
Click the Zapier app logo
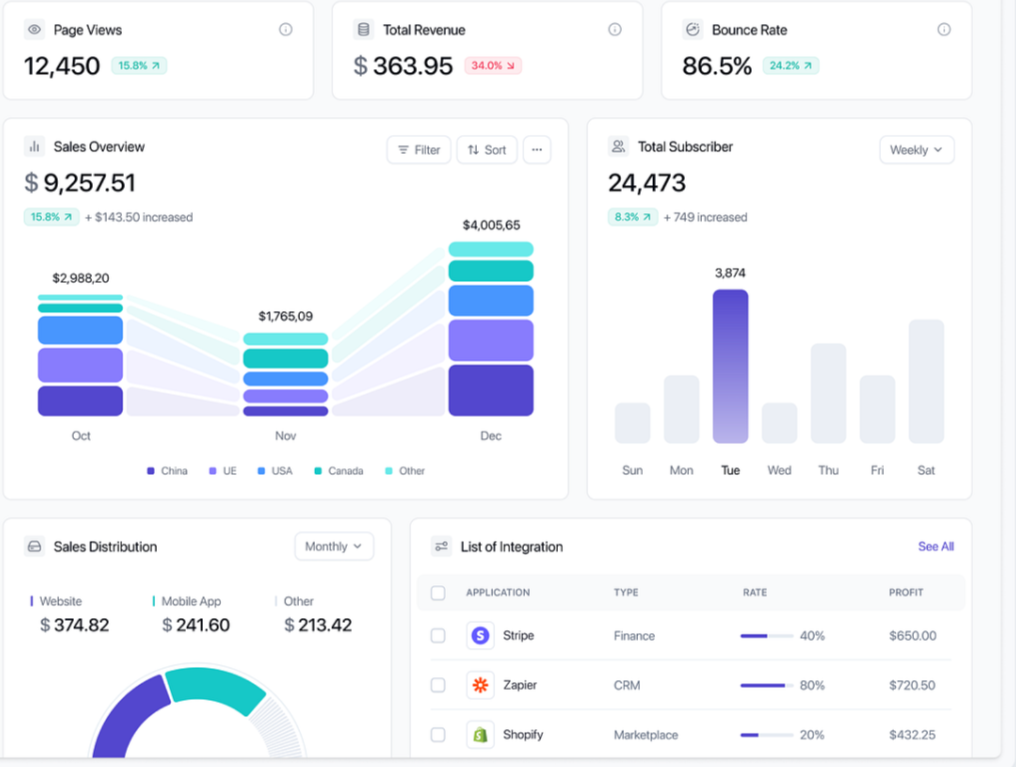(x=480, y=685)
